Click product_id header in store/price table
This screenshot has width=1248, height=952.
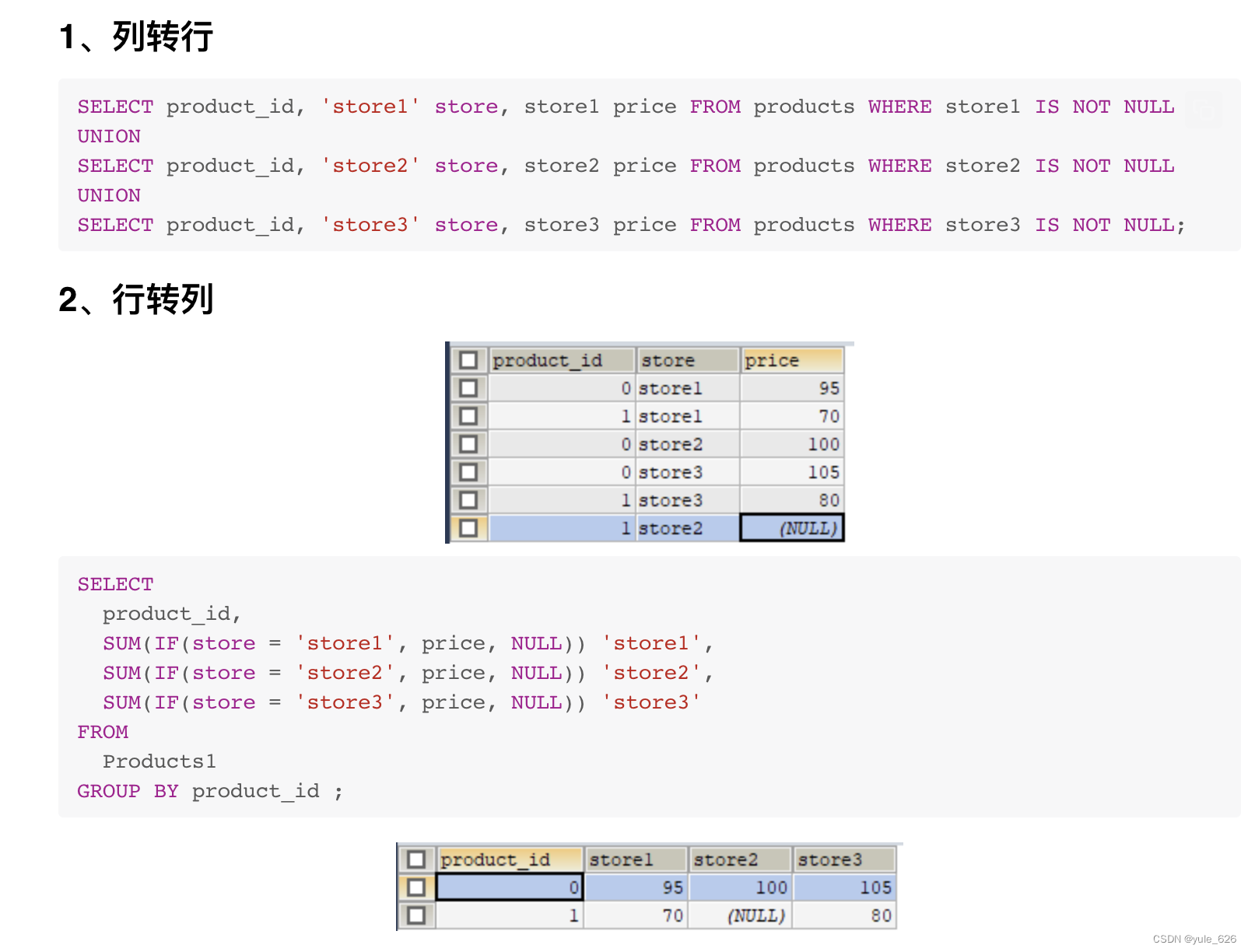pyautogui.click(x=562, y=360)
